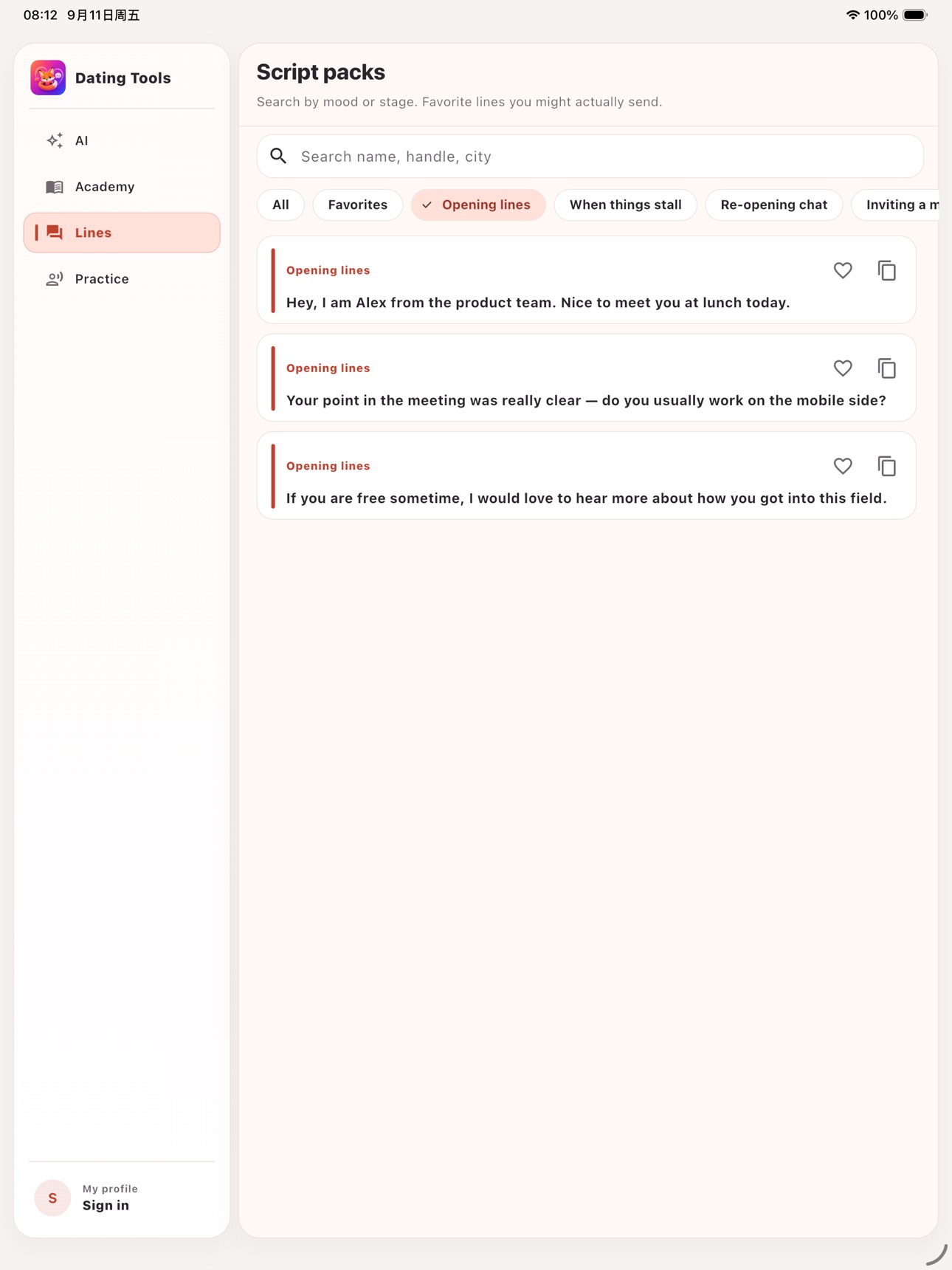Select the partially visible Inviting chip
The width and height of the screenshot is (952, 1270).
point(895,205)
